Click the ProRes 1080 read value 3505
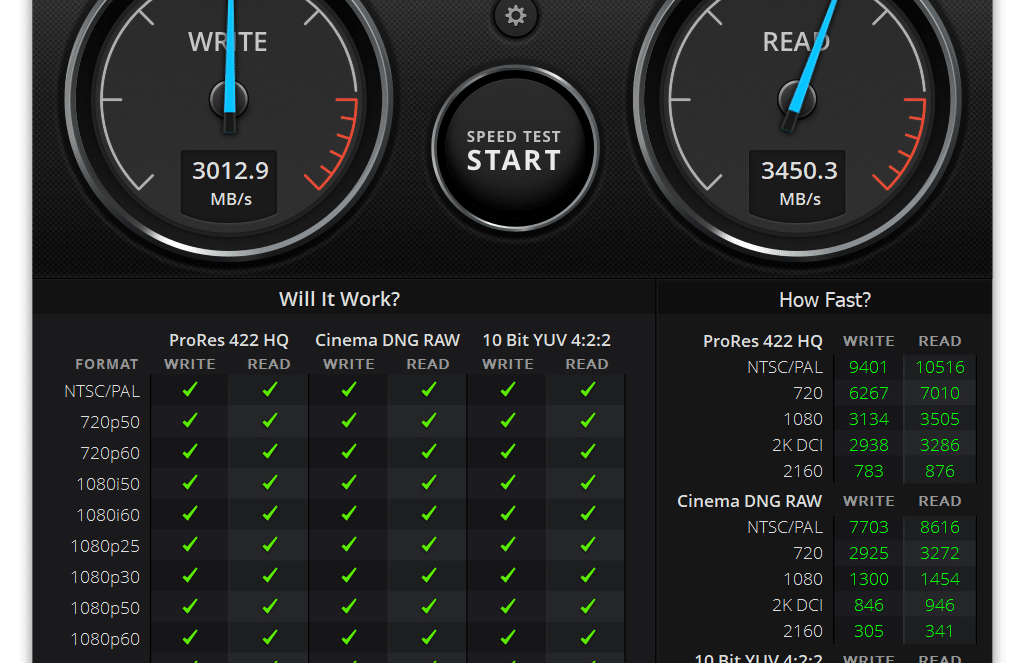The width and height of the screenshot is (1025, 663). [x=940, y=419]
